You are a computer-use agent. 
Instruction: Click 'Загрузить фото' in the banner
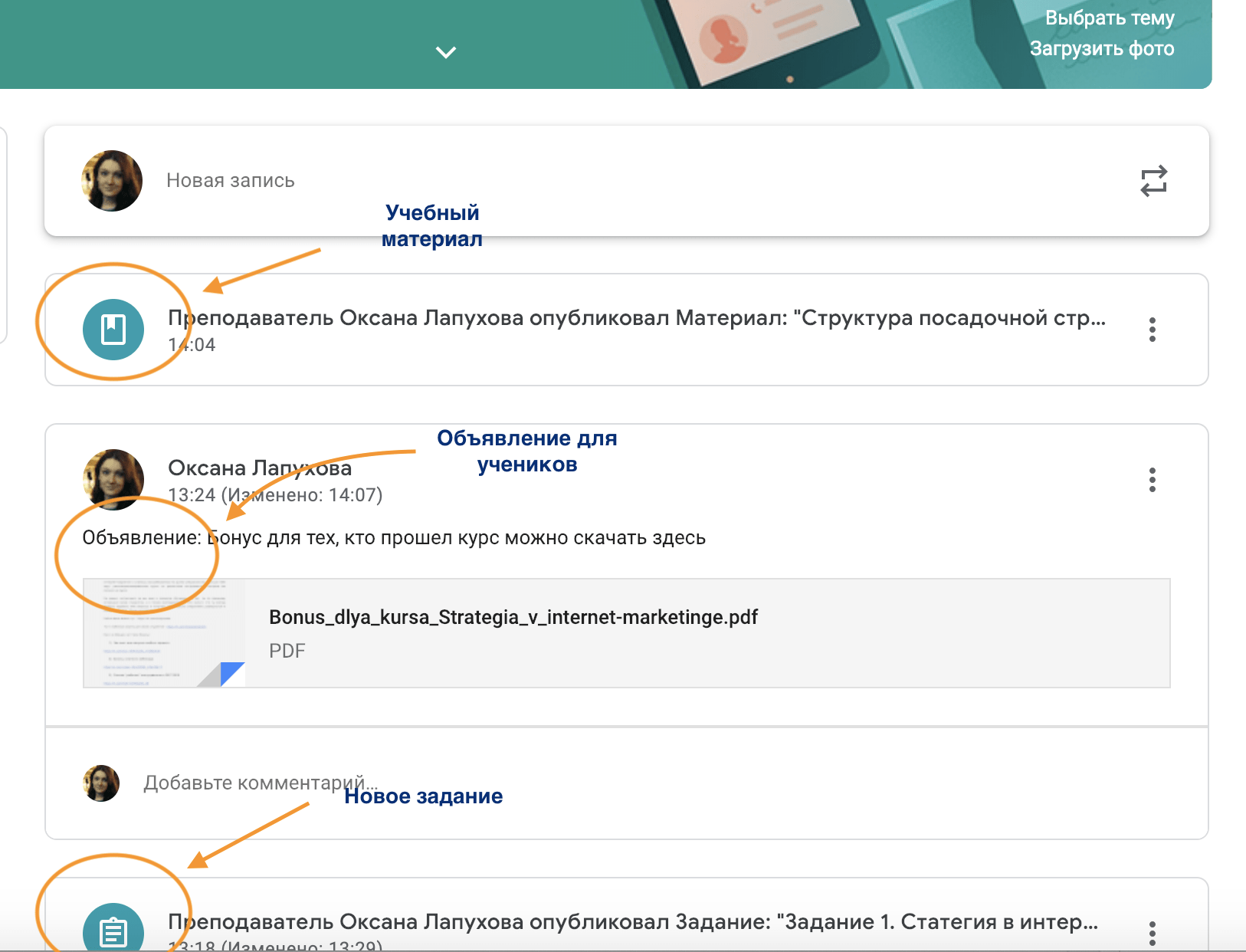(x=1101, y=48)
